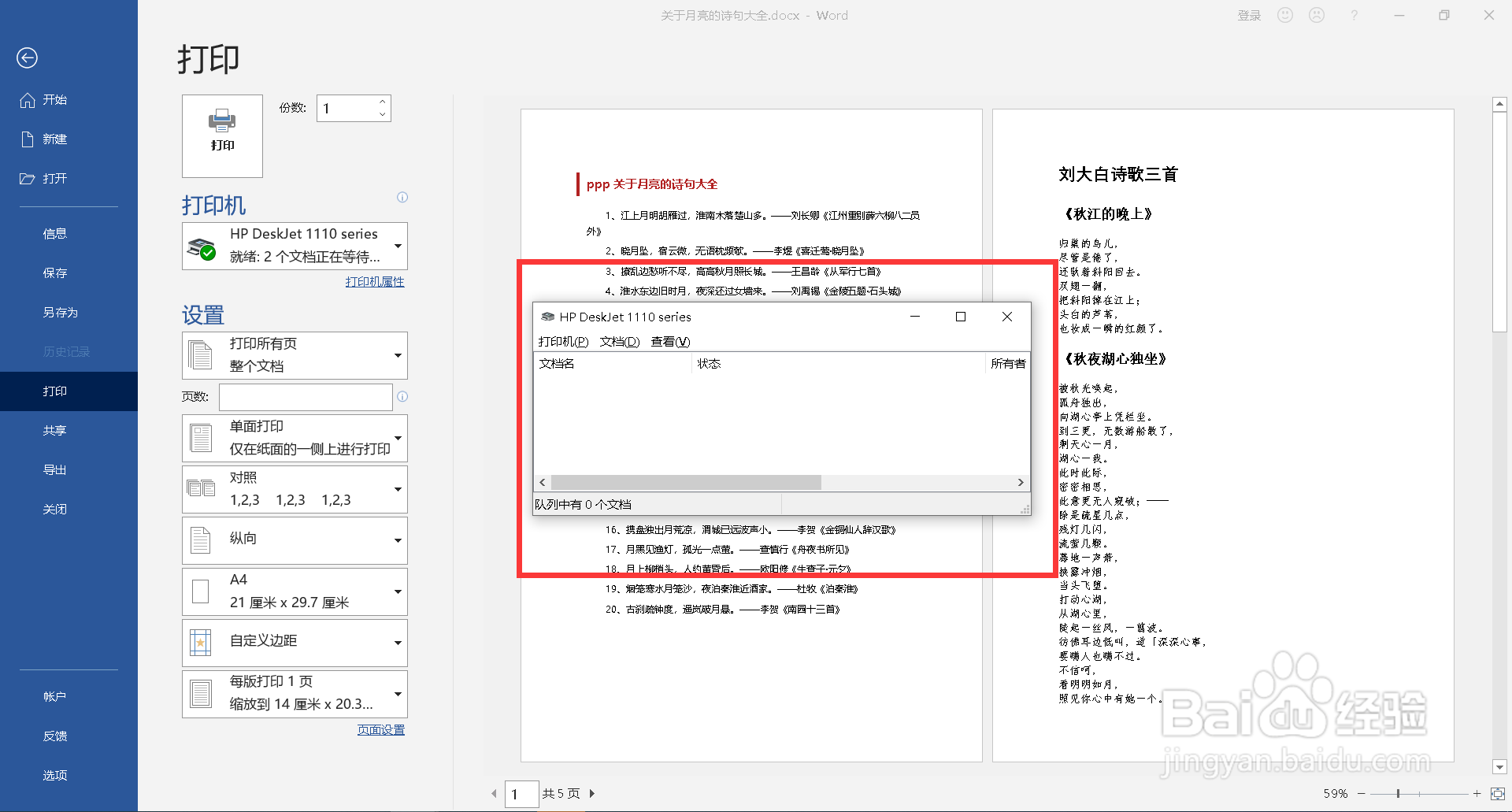Screen dimensions: 1512x812
Task: Click the info icon next to pages field
Action: coord(402,397)
